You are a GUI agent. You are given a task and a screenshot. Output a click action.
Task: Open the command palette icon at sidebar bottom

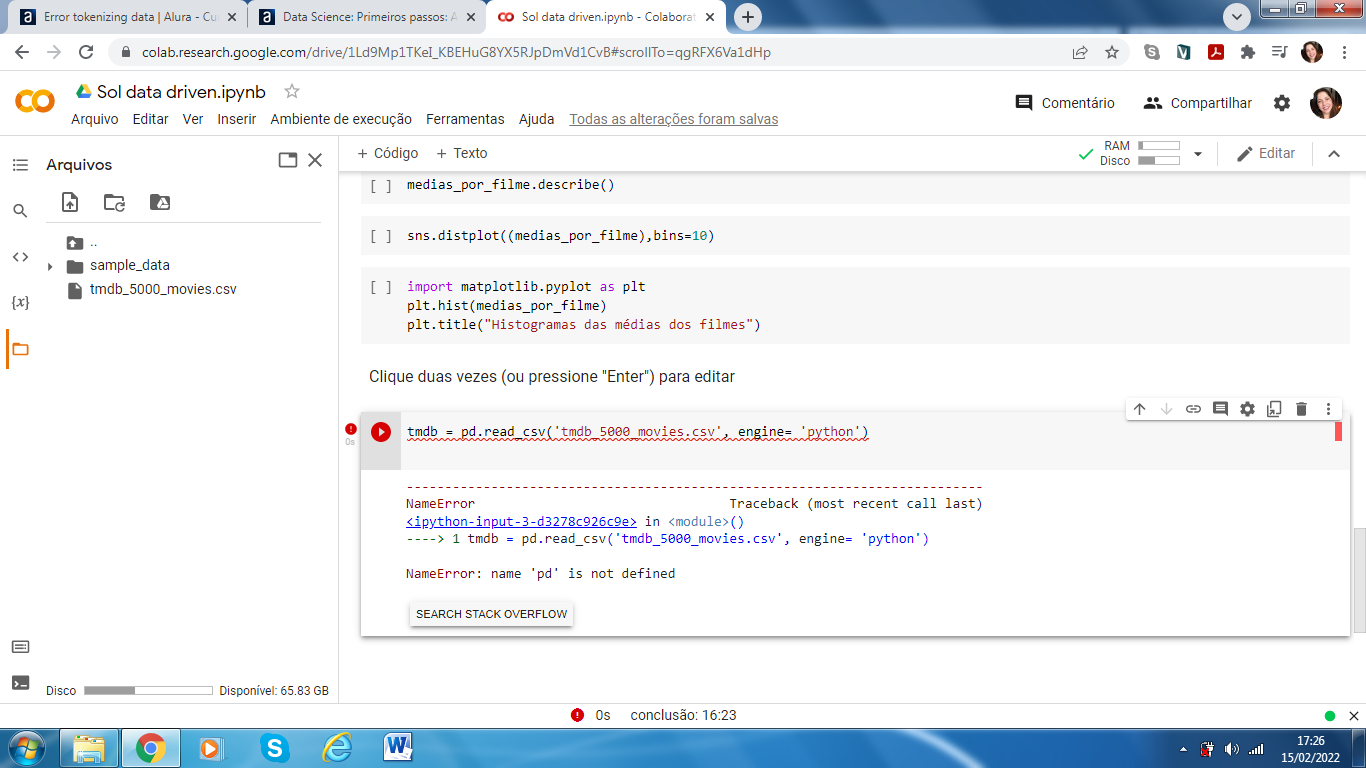[20, 647]
